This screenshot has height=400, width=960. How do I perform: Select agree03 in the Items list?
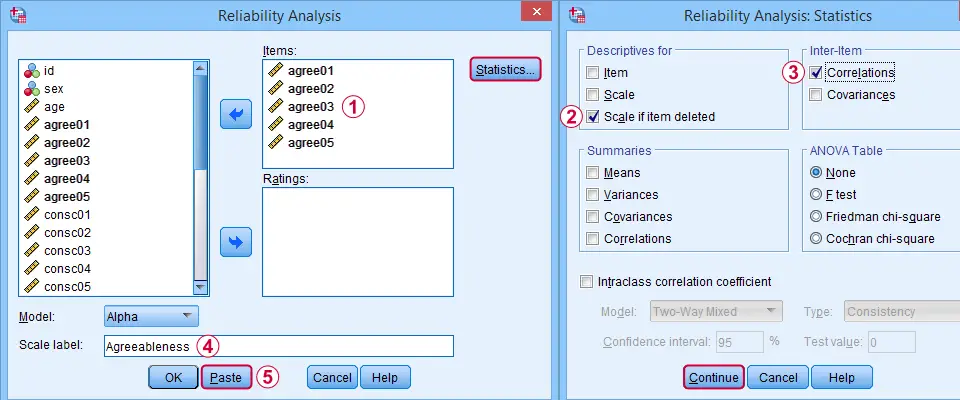point(310,107)
